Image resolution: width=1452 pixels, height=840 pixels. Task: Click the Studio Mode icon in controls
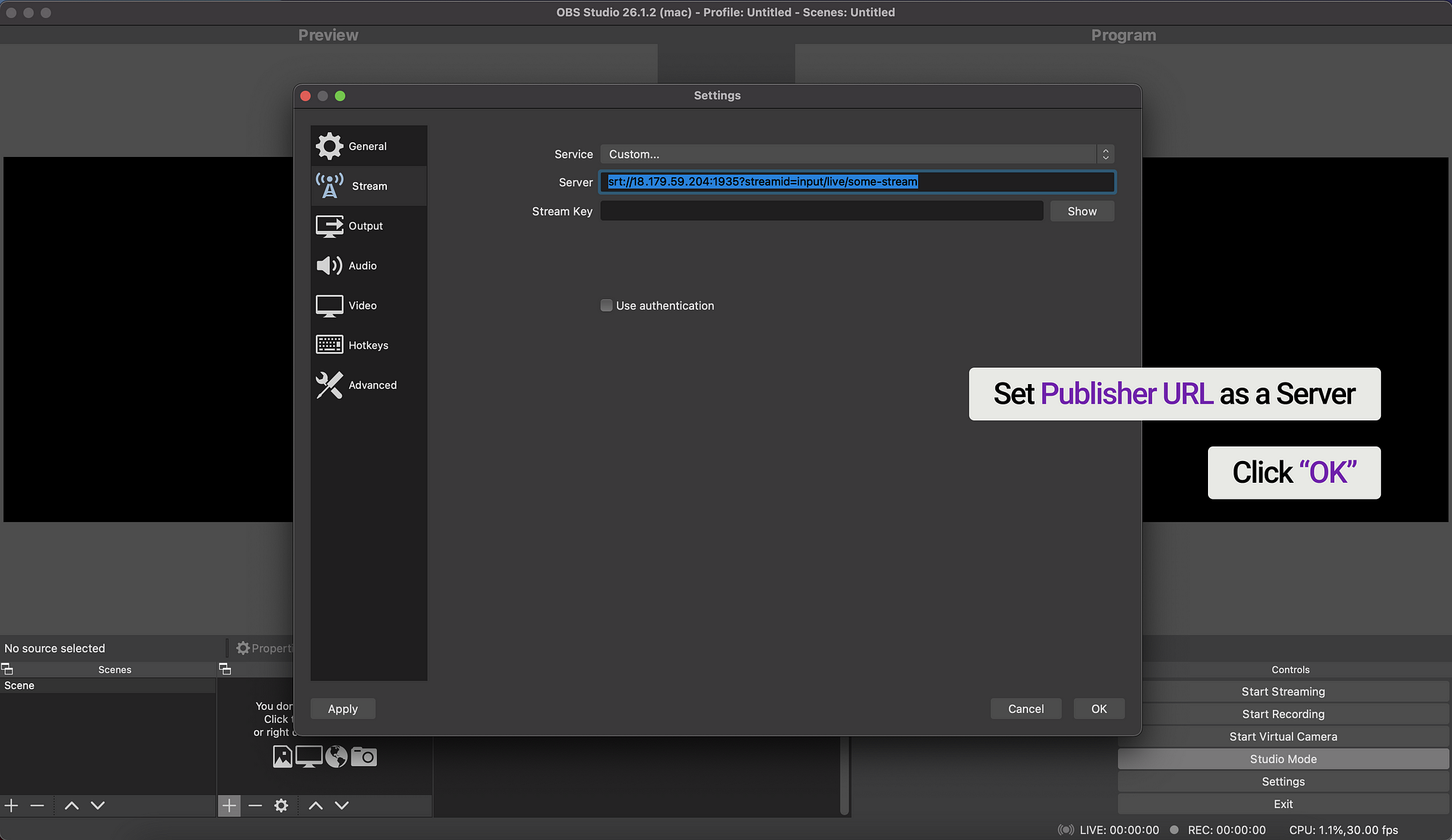tap(1283, 758)
